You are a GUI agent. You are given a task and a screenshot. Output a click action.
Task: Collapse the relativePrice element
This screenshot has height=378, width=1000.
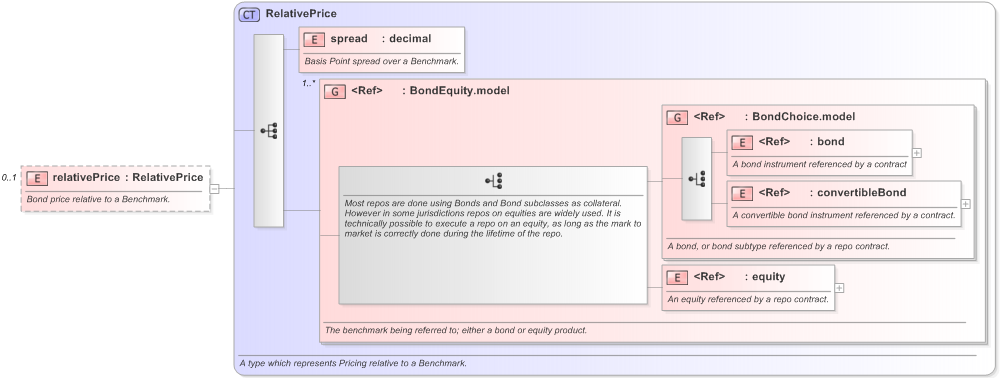point(215,189)
